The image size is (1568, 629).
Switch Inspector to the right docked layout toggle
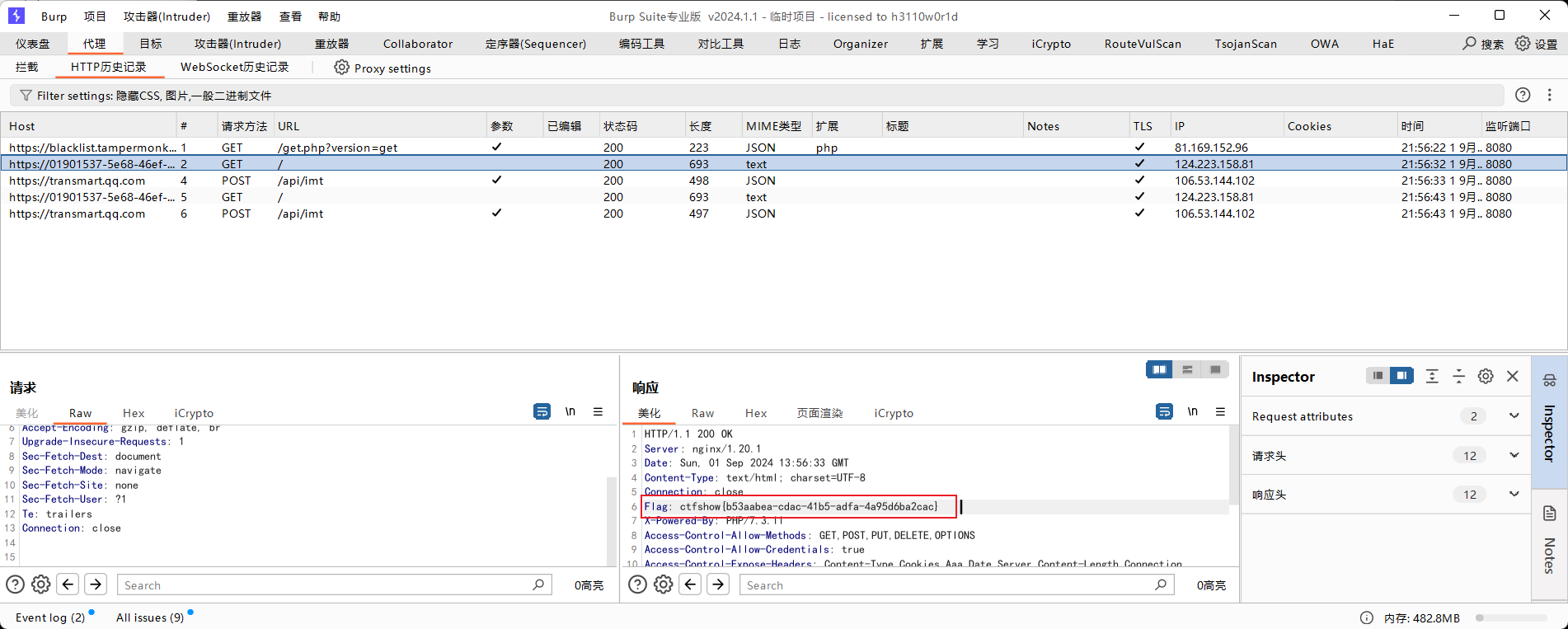coord(1401,376)
